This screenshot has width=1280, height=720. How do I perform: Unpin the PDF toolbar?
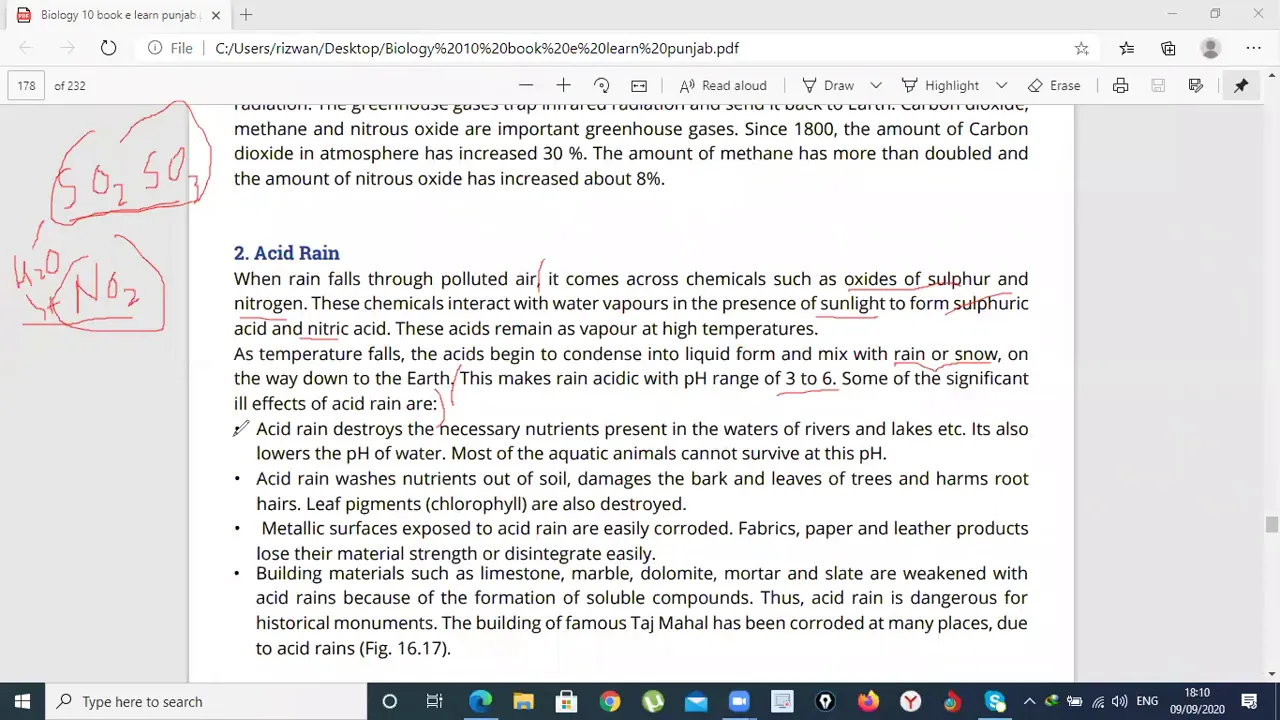pos(1241,86)
